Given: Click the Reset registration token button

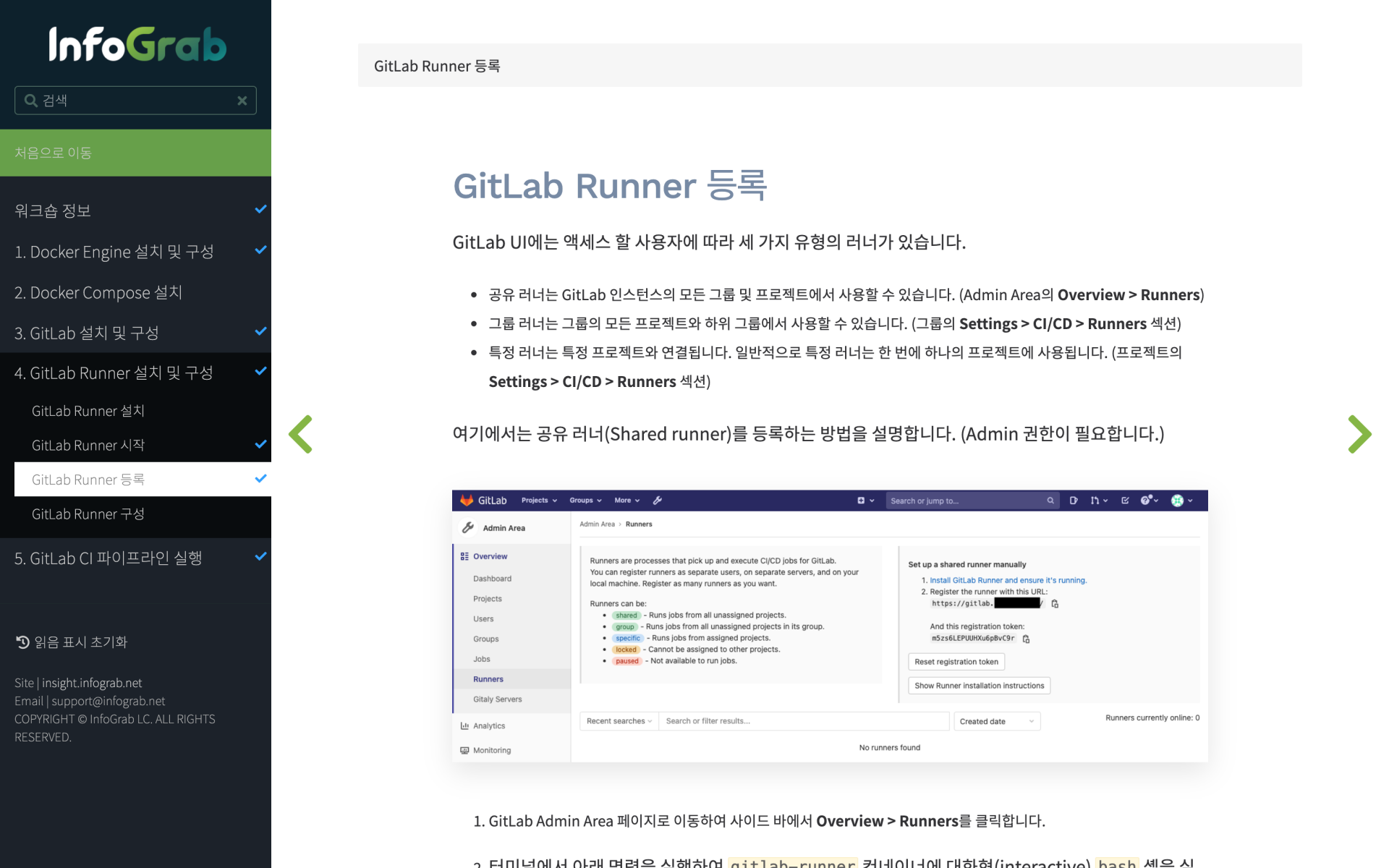Looking at the screenshot, I should click(x=956, y=662).
